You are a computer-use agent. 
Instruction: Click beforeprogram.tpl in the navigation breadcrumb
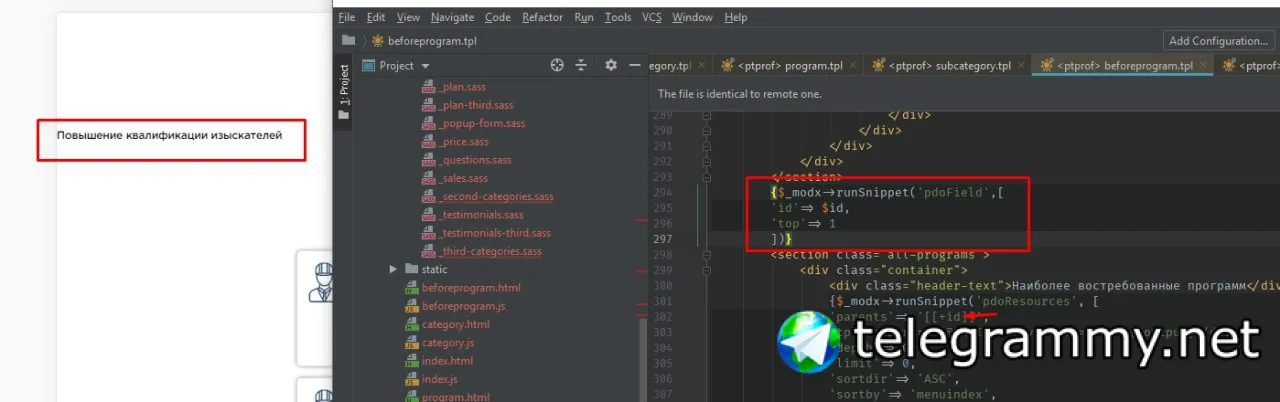point(431,41)
